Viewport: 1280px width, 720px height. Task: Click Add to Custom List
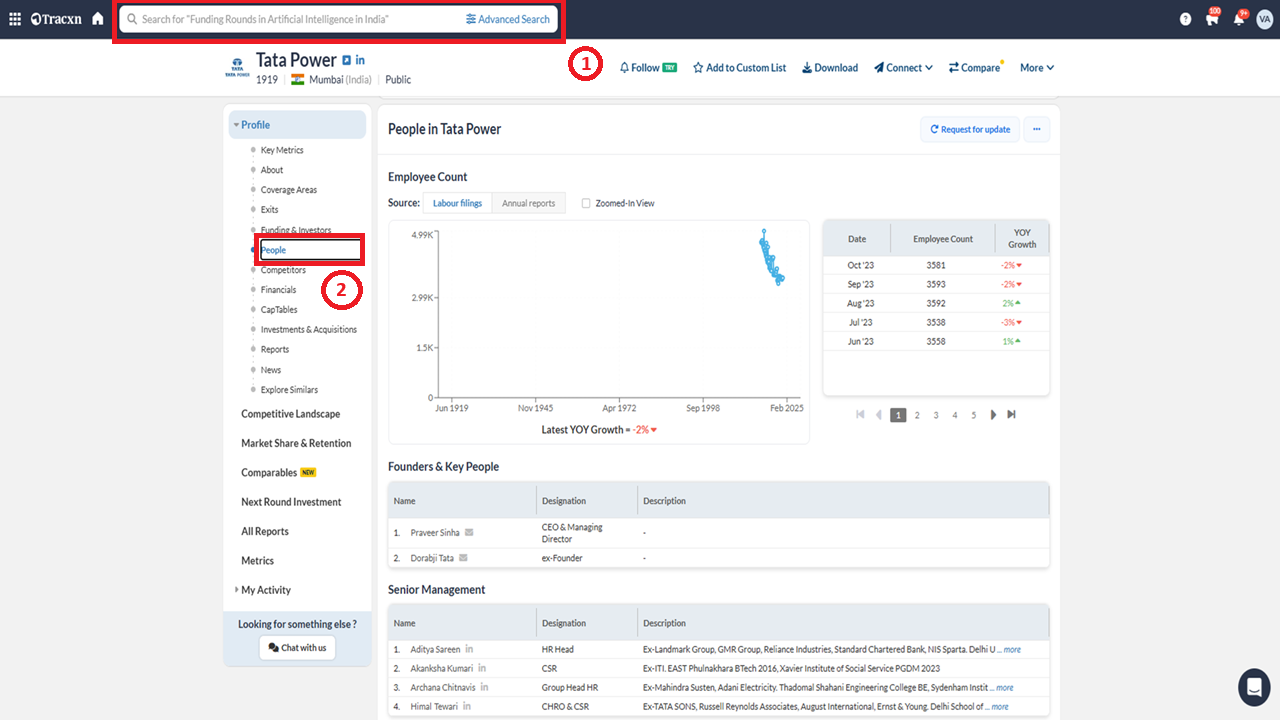(x=739, y=68)
